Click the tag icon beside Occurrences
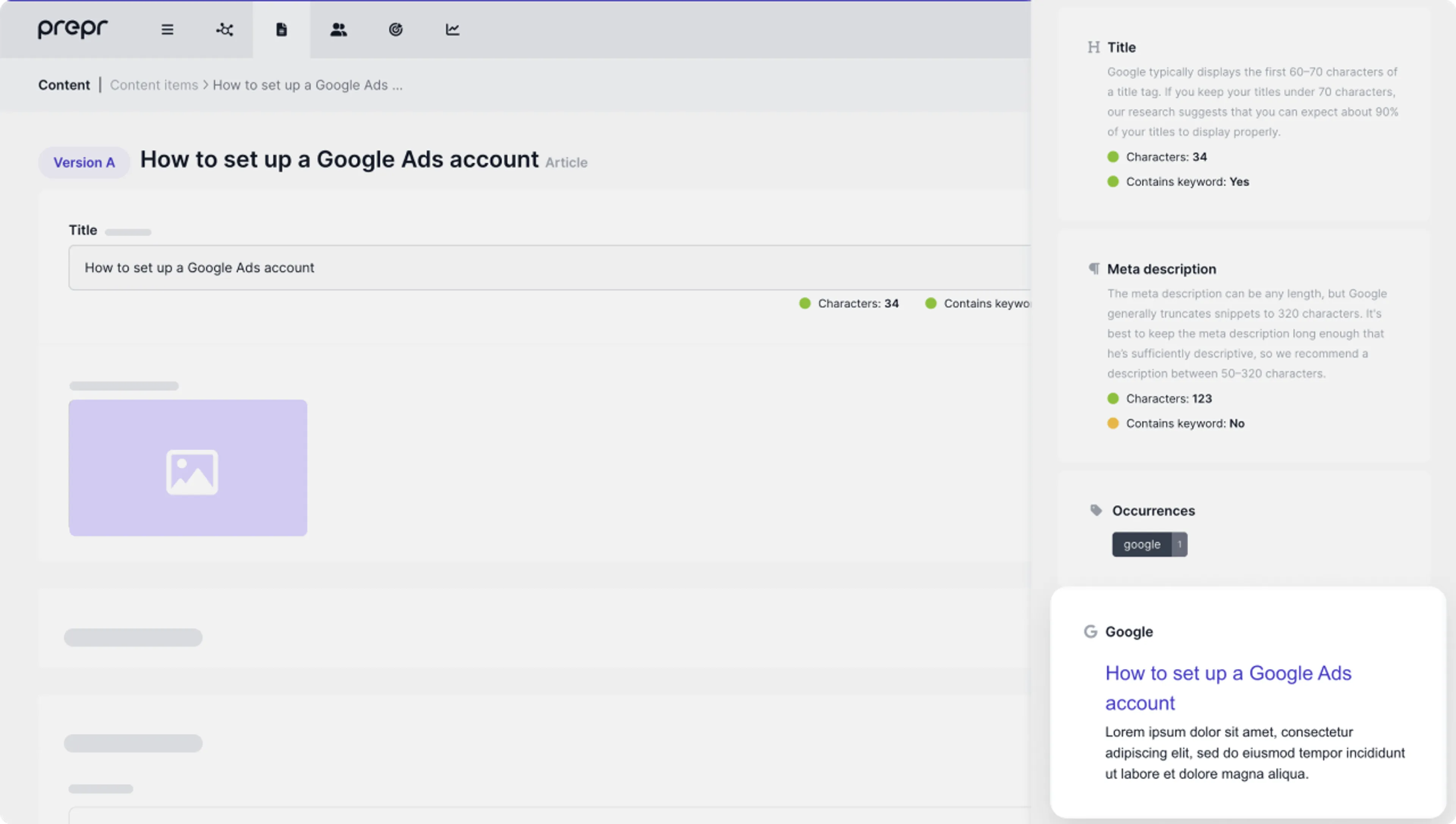 point(1096,511)
